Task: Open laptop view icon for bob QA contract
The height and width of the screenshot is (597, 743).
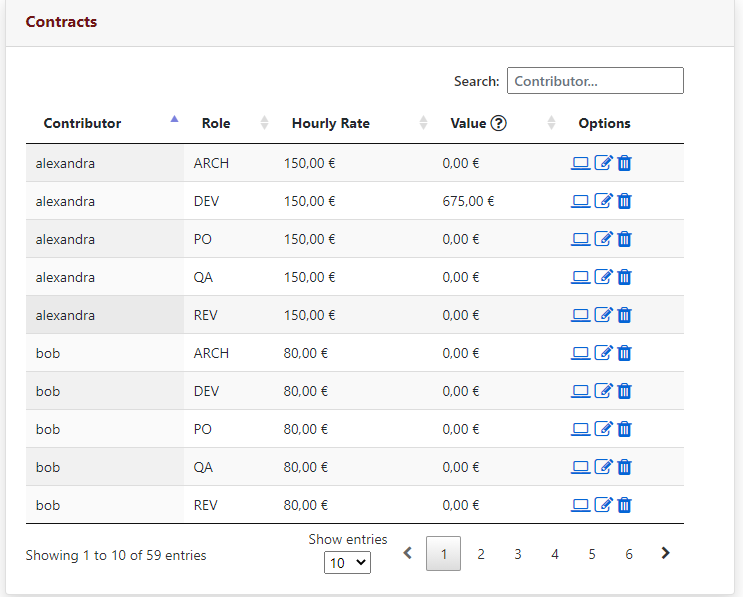Action: coord(580,467)
